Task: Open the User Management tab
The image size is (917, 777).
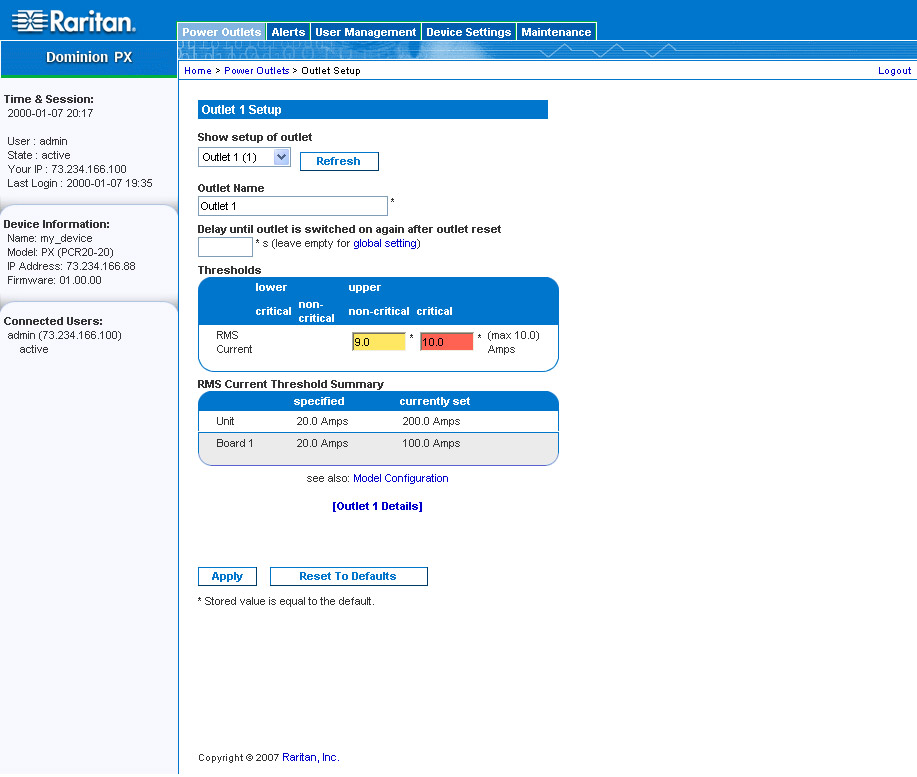Action: (x=365, y=32)
